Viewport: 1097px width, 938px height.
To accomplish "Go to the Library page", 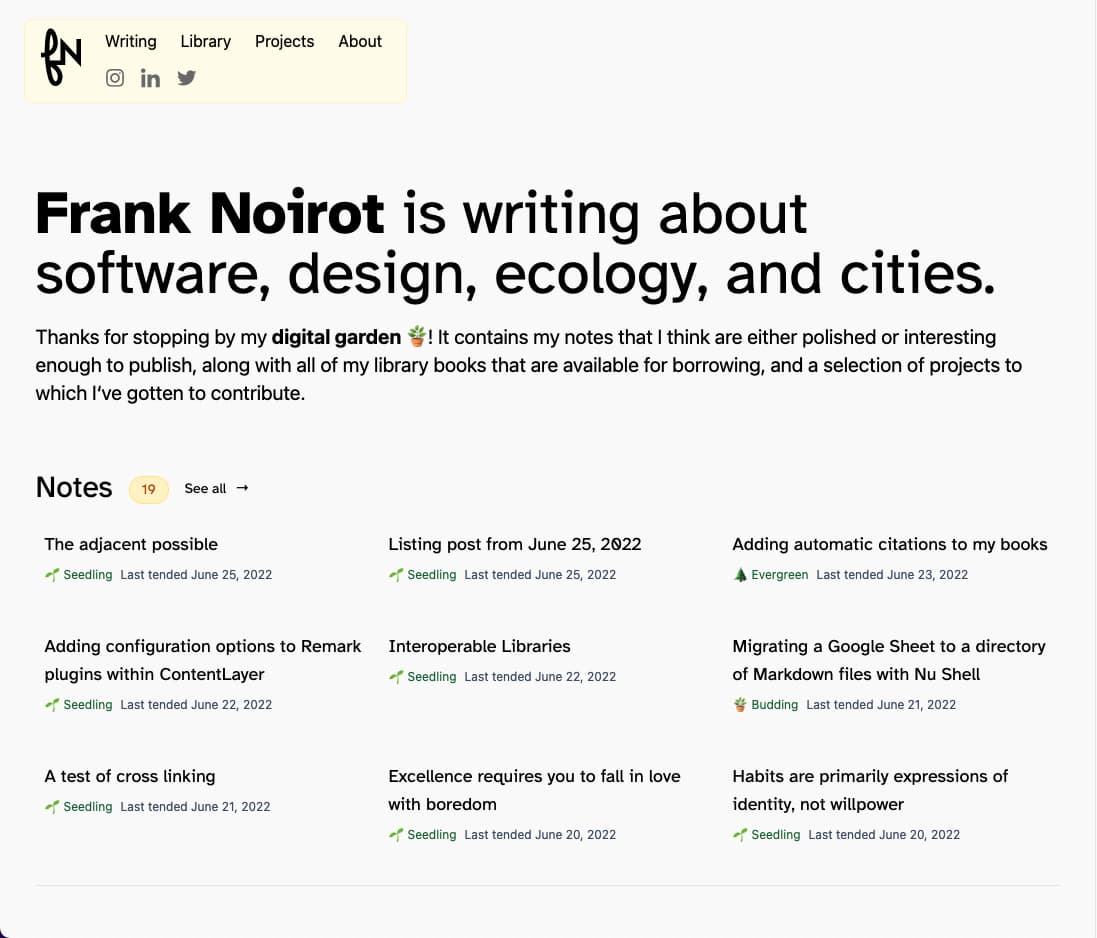I will pyautogui.click(x=206, y=41).
